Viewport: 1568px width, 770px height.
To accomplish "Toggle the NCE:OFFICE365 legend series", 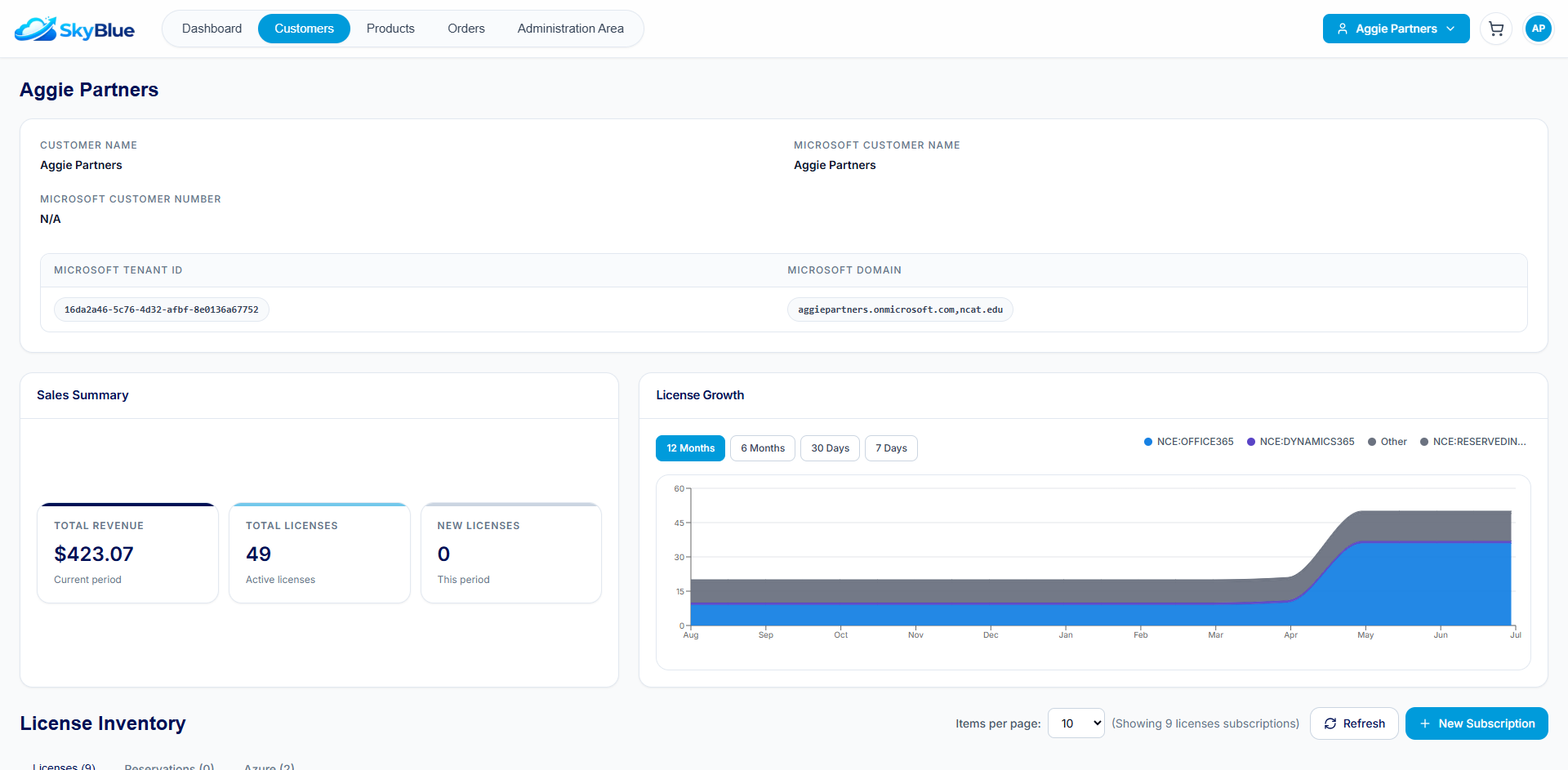I will (x=1189, y=442).
